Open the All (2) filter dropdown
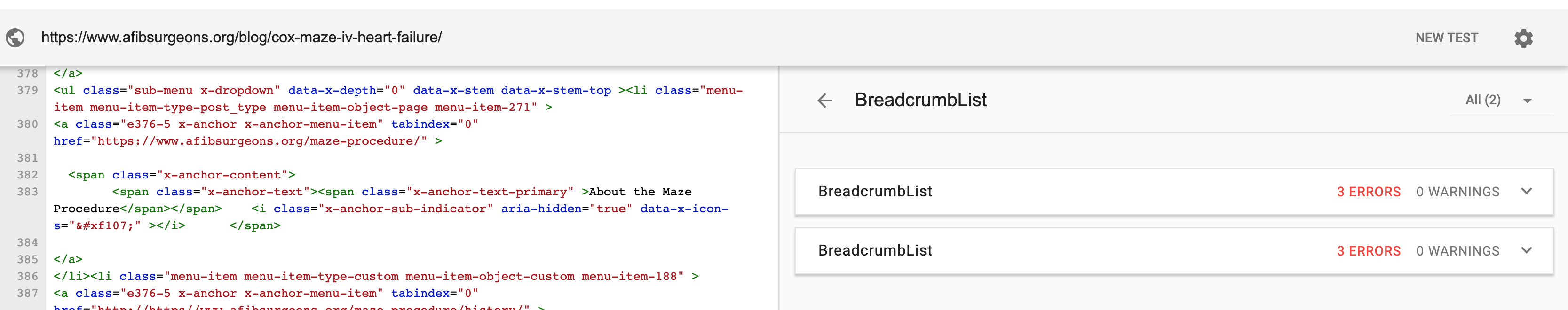1568x310 pixels. (1498, 101)
